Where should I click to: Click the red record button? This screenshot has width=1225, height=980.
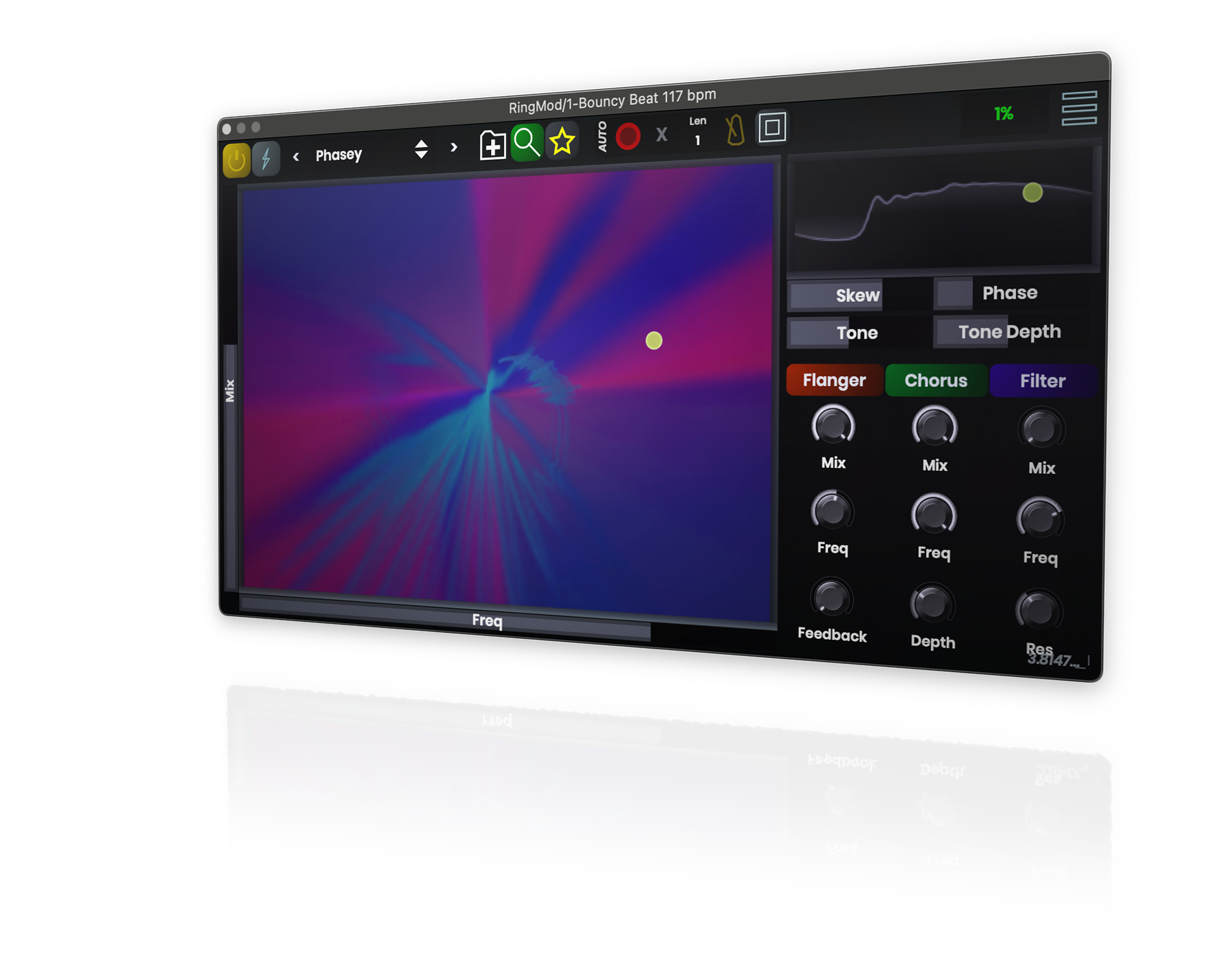coord(628,136)
